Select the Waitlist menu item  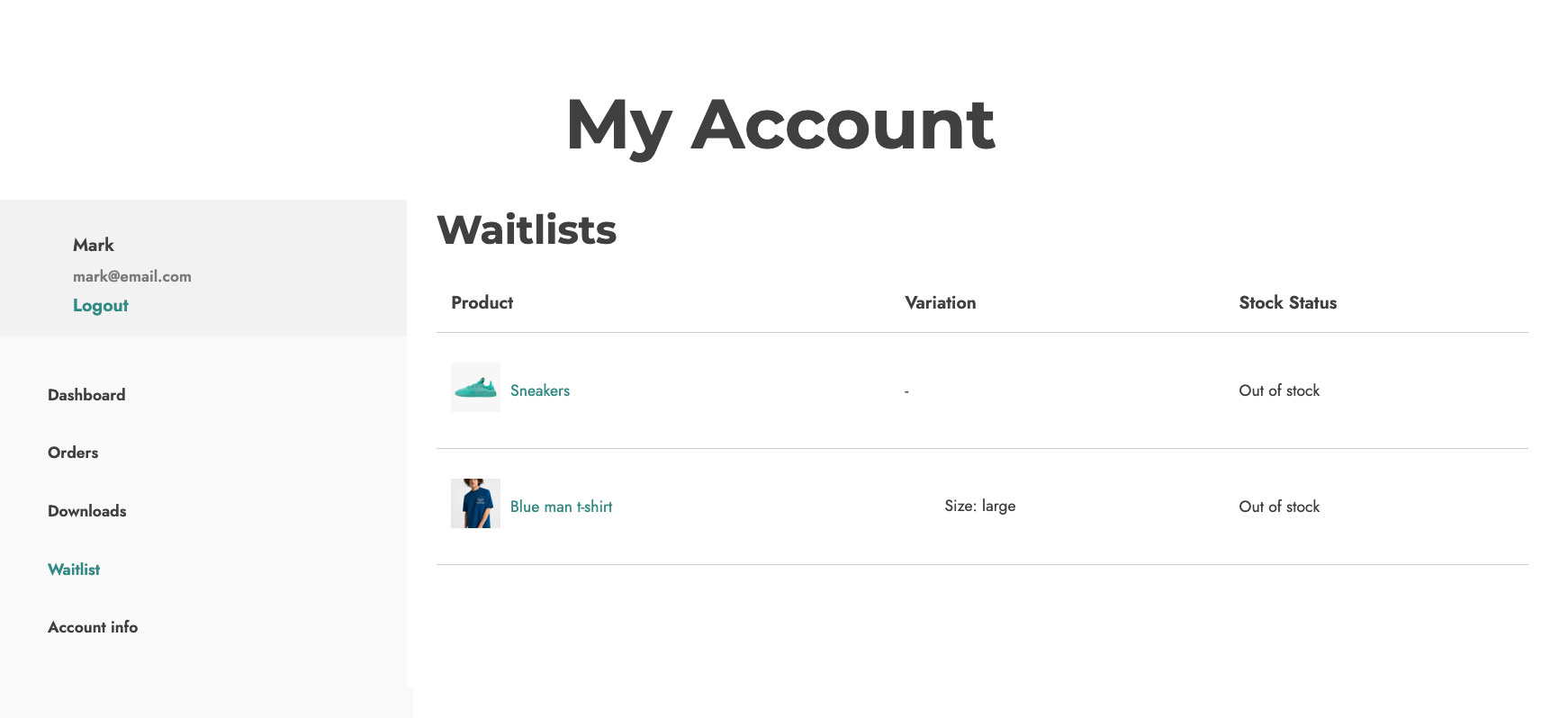[x=74, y=570]
